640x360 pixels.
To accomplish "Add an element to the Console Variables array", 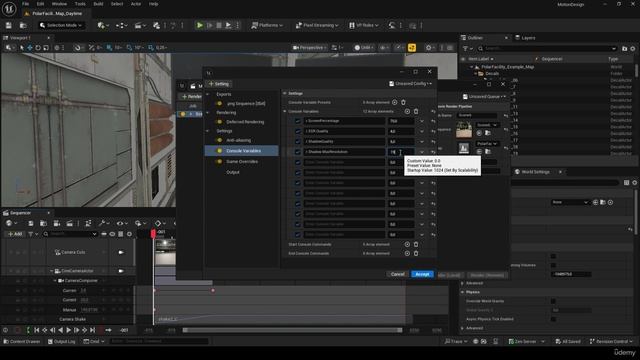I will pyautogui.click(x=407, y=111).
